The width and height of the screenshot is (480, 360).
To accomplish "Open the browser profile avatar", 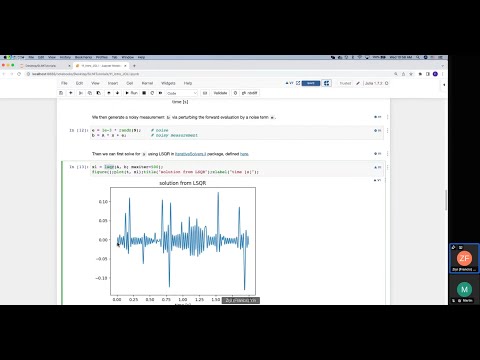I will (x=435, y=74).
